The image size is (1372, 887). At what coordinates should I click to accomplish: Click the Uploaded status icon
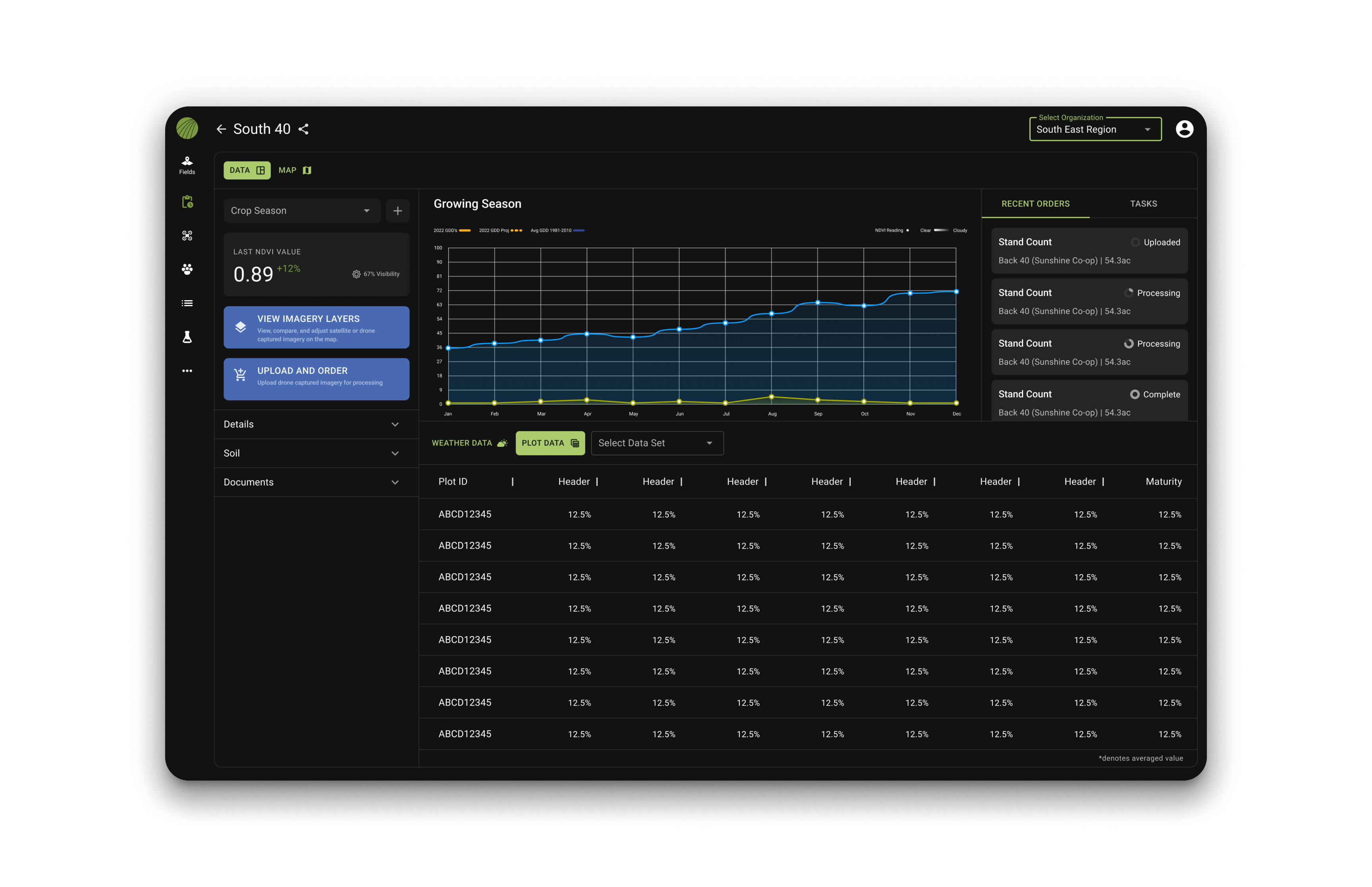1135,243
